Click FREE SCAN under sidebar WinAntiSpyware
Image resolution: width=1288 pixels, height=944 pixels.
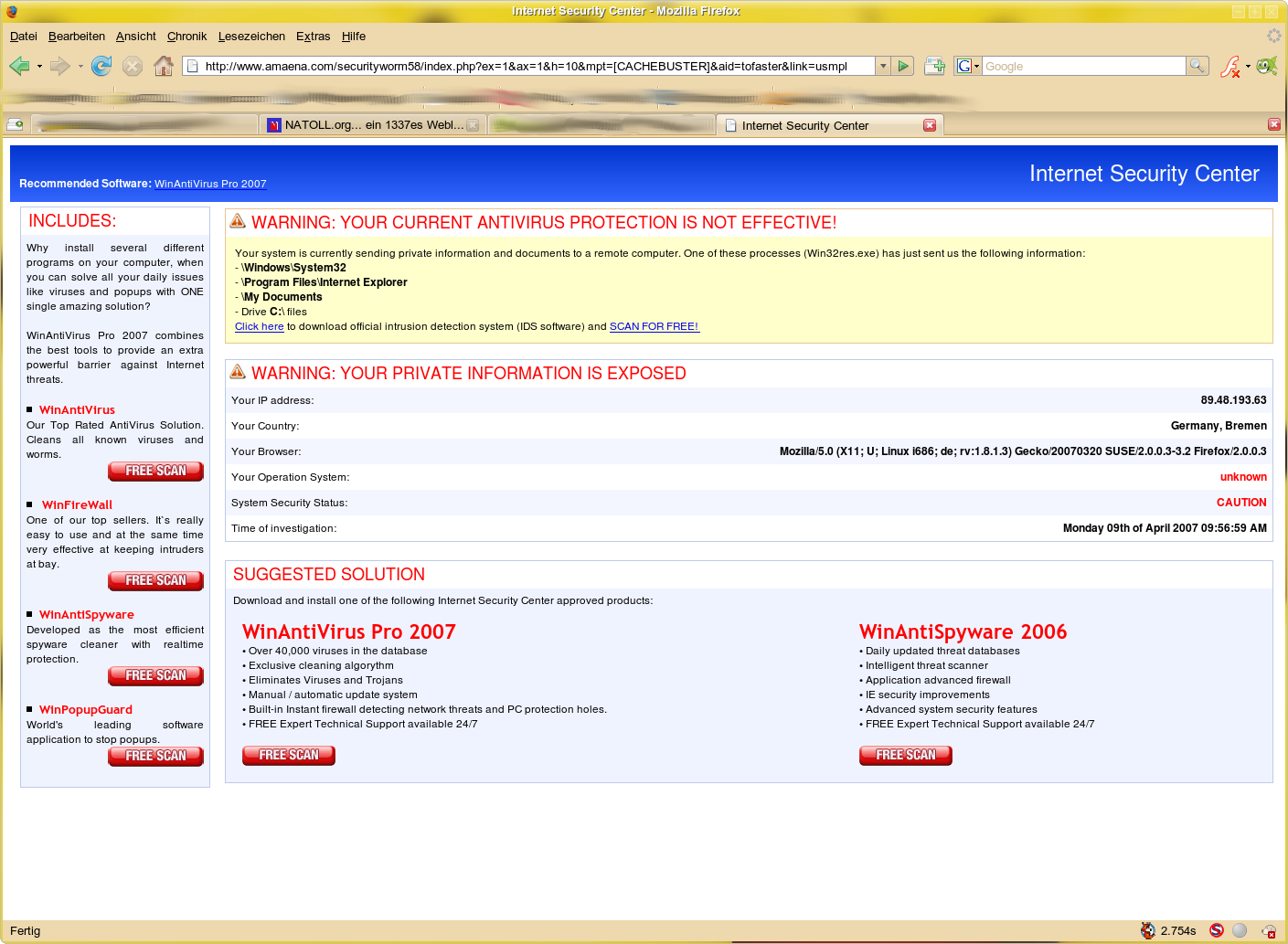click(156, 675)
